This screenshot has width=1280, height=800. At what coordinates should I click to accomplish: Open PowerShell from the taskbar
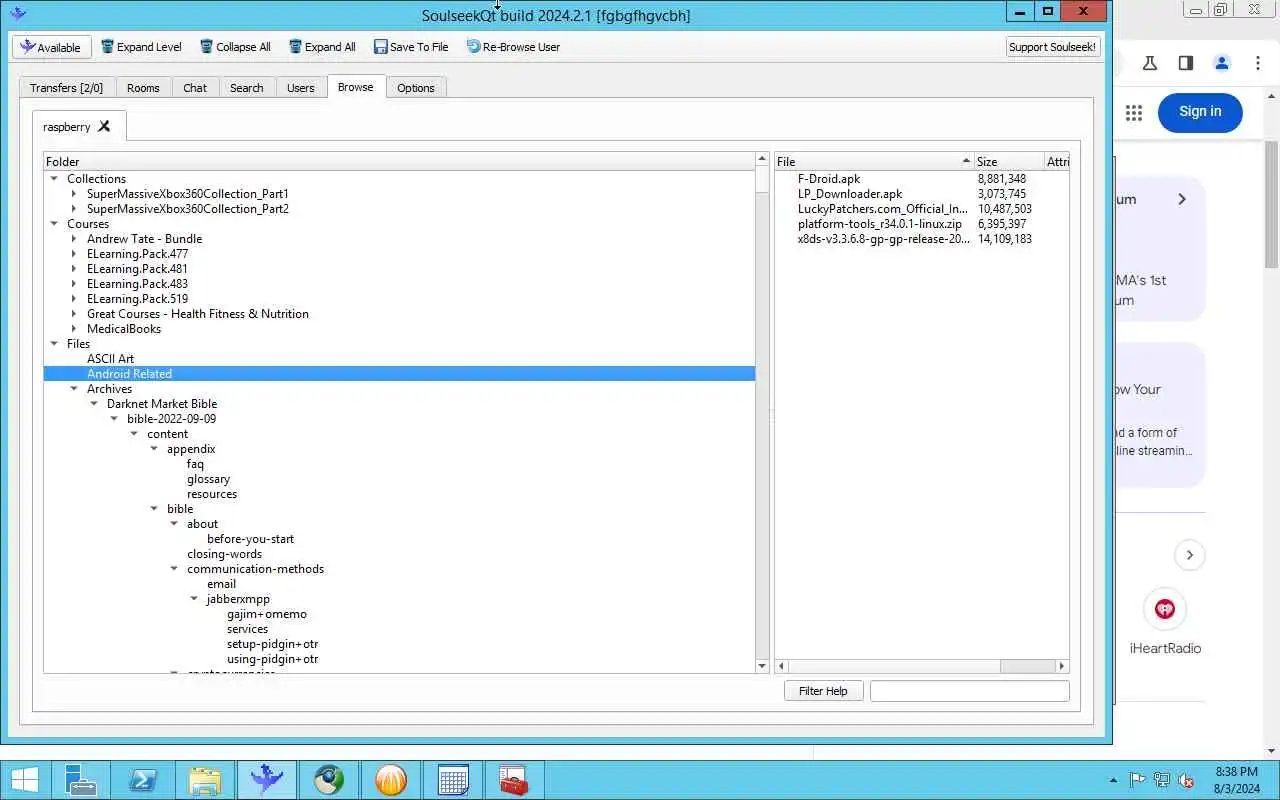[142, 780]
